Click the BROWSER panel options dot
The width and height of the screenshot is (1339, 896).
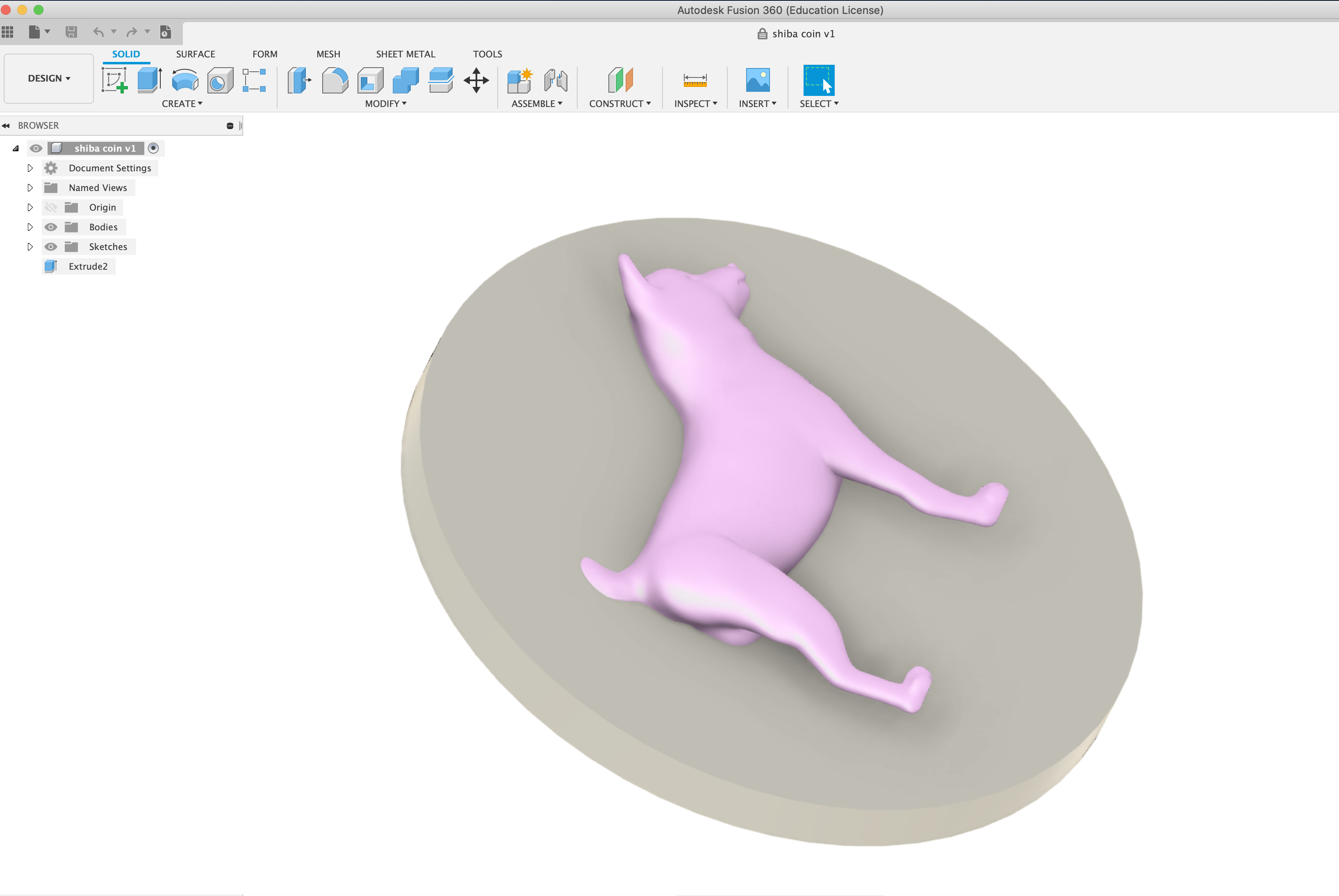tap(230, 126)
